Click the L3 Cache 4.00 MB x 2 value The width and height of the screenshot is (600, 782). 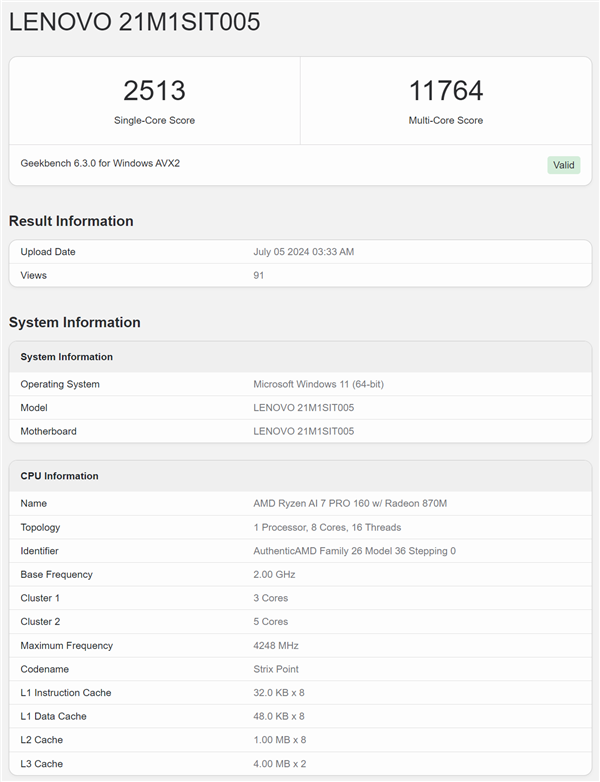point(279,764)
